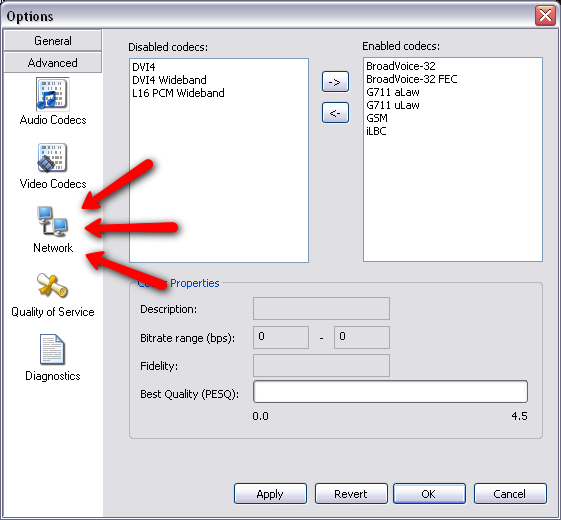Click the Revert button

point(351,494)
